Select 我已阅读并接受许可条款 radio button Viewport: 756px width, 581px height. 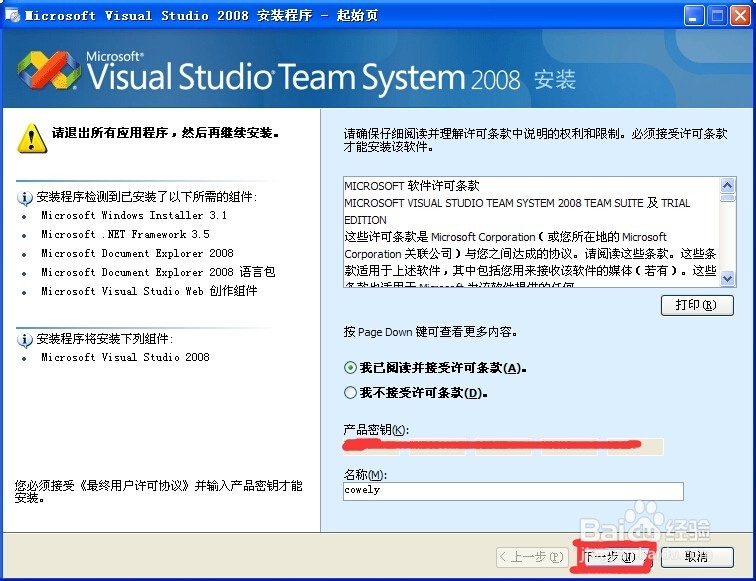click(x=351, y=368)
